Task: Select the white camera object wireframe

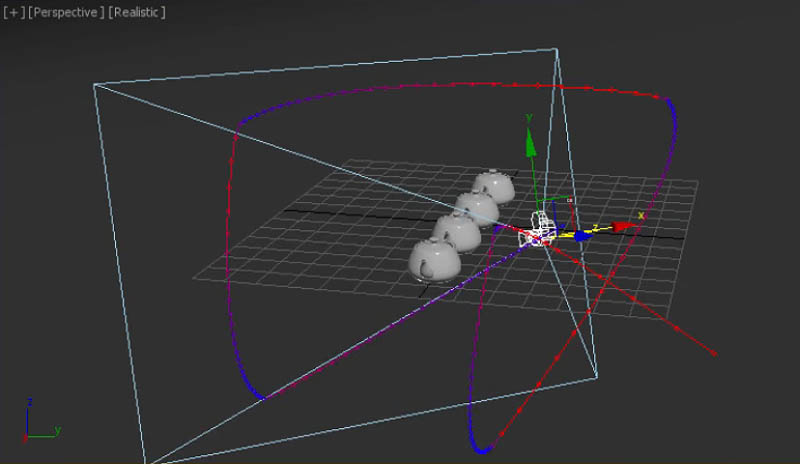Action: 539,231
